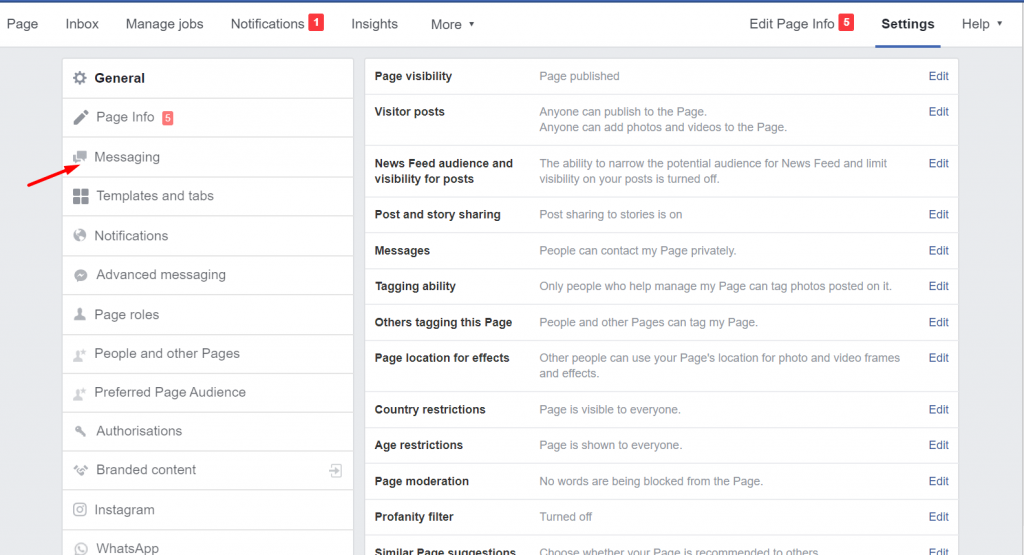This screenshot has width=1024, height=555.
Task: Click the red 5 badge on Edit Page Info
Action: pyautogui.click(x=846, y=23)
